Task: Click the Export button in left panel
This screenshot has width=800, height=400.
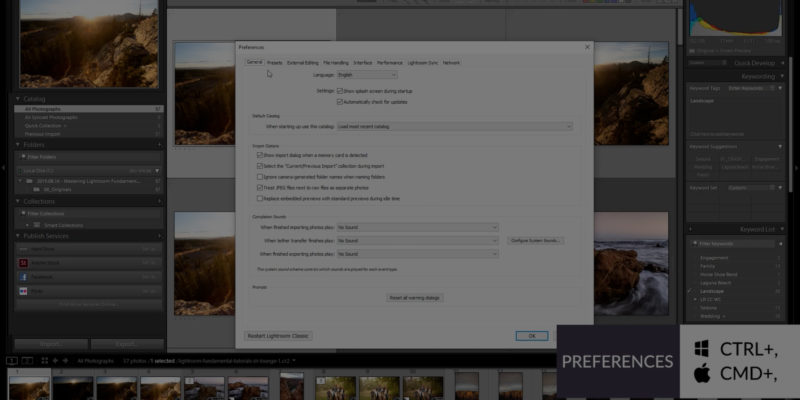Action: click(128, 344)
